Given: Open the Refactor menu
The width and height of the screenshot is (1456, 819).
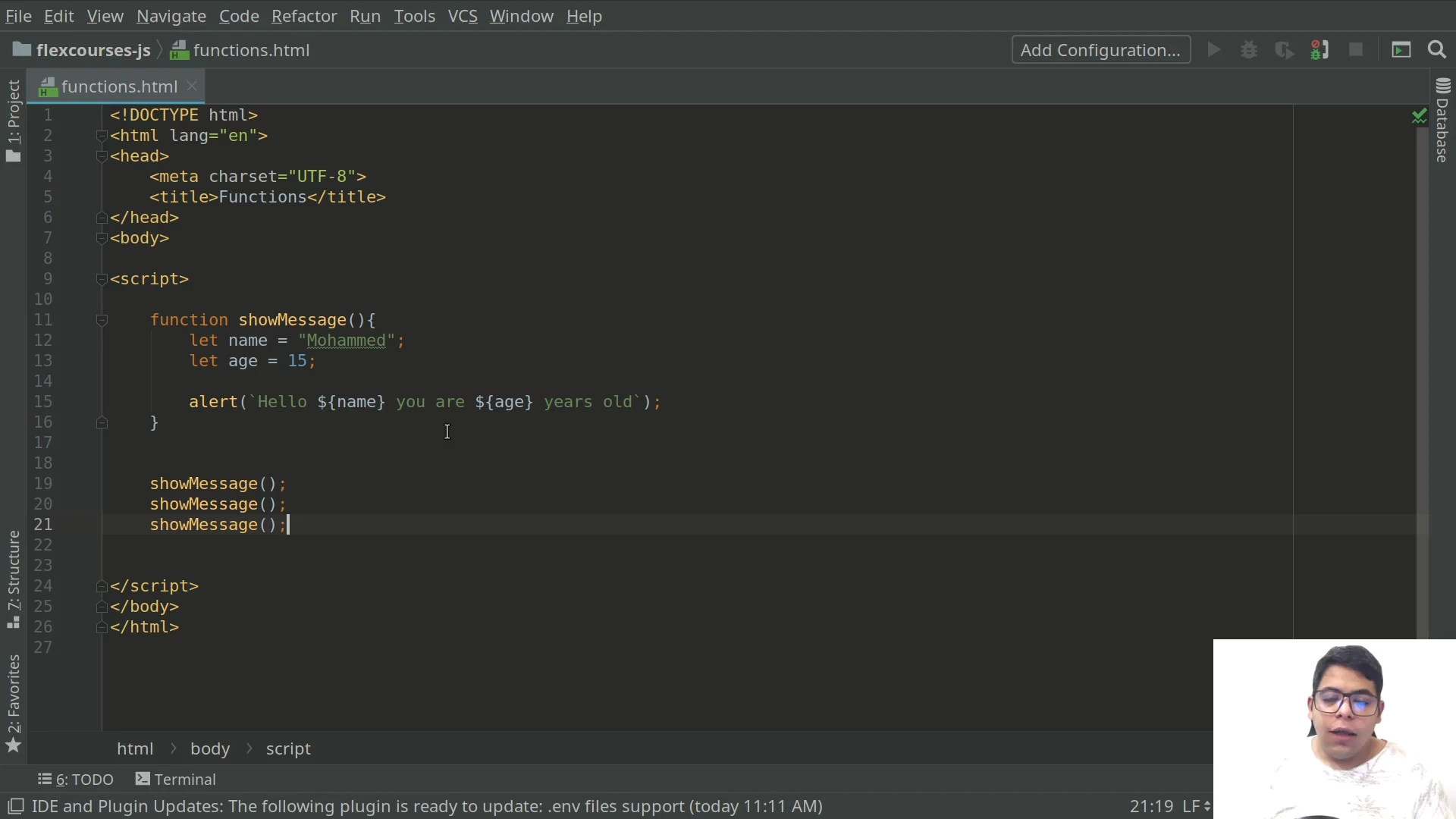Looking at the screenshot, I should click(304, 16).
